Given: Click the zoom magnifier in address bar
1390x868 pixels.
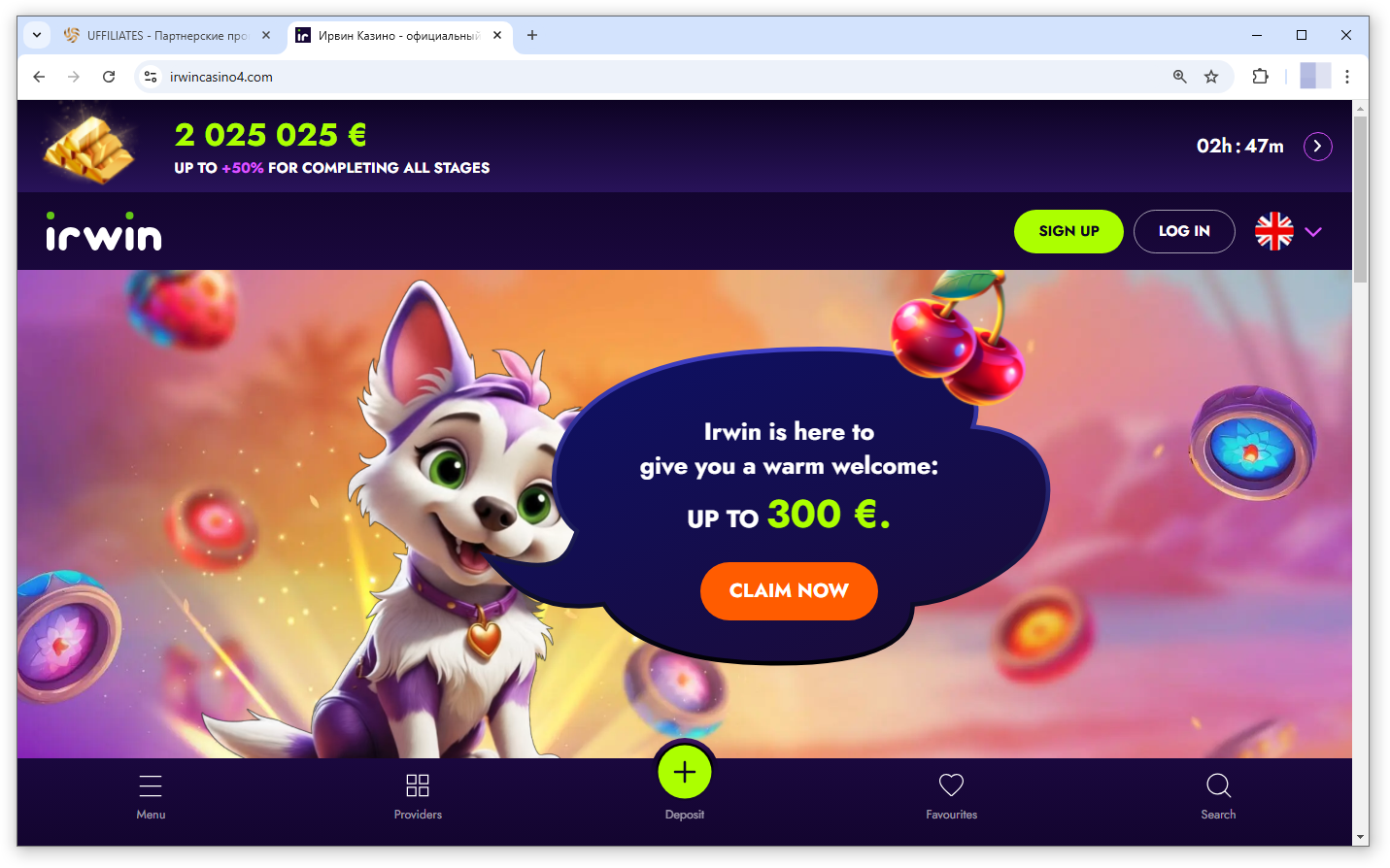Looking at the screenshot, I should click(1179, 77).
